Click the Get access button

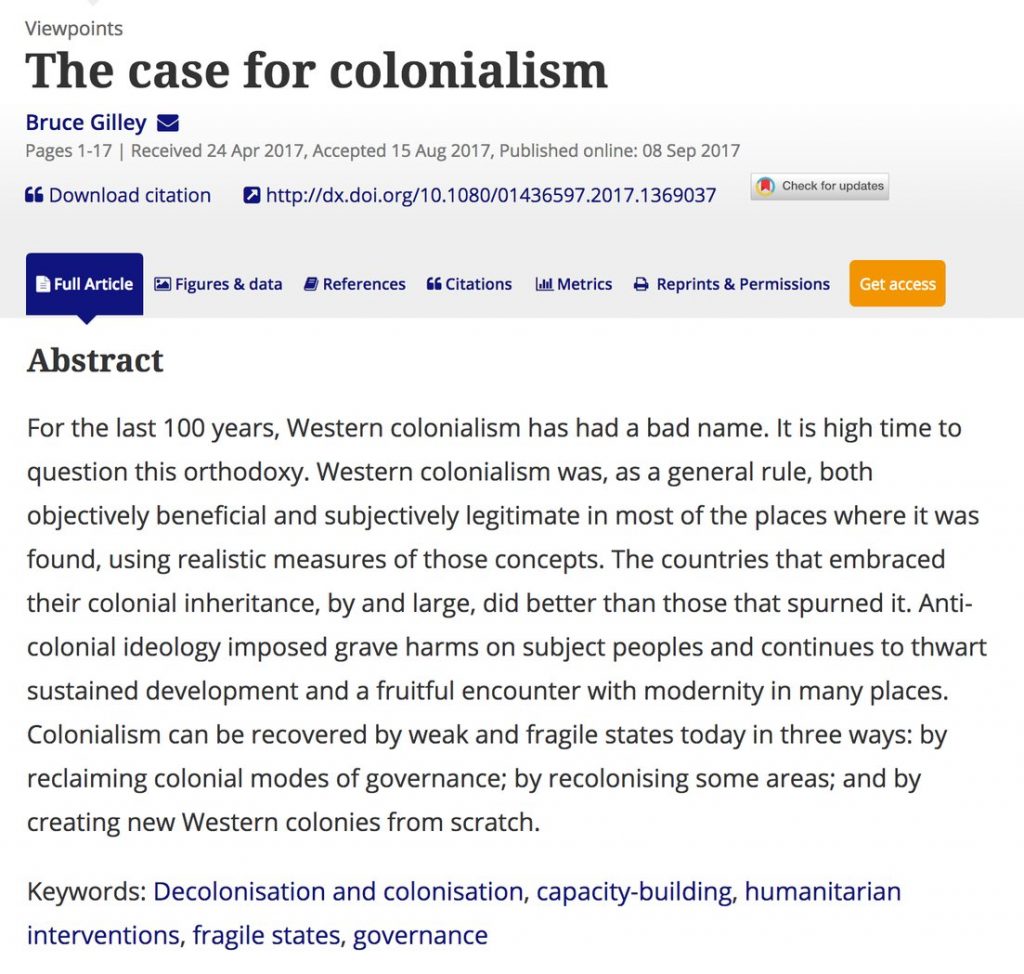tap(897, 284)
